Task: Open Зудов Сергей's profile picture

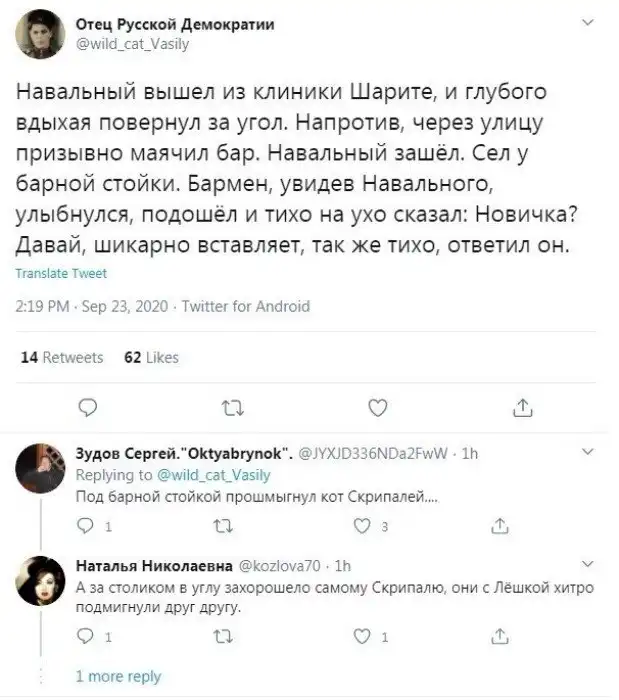Action: [x=42, y=464]
